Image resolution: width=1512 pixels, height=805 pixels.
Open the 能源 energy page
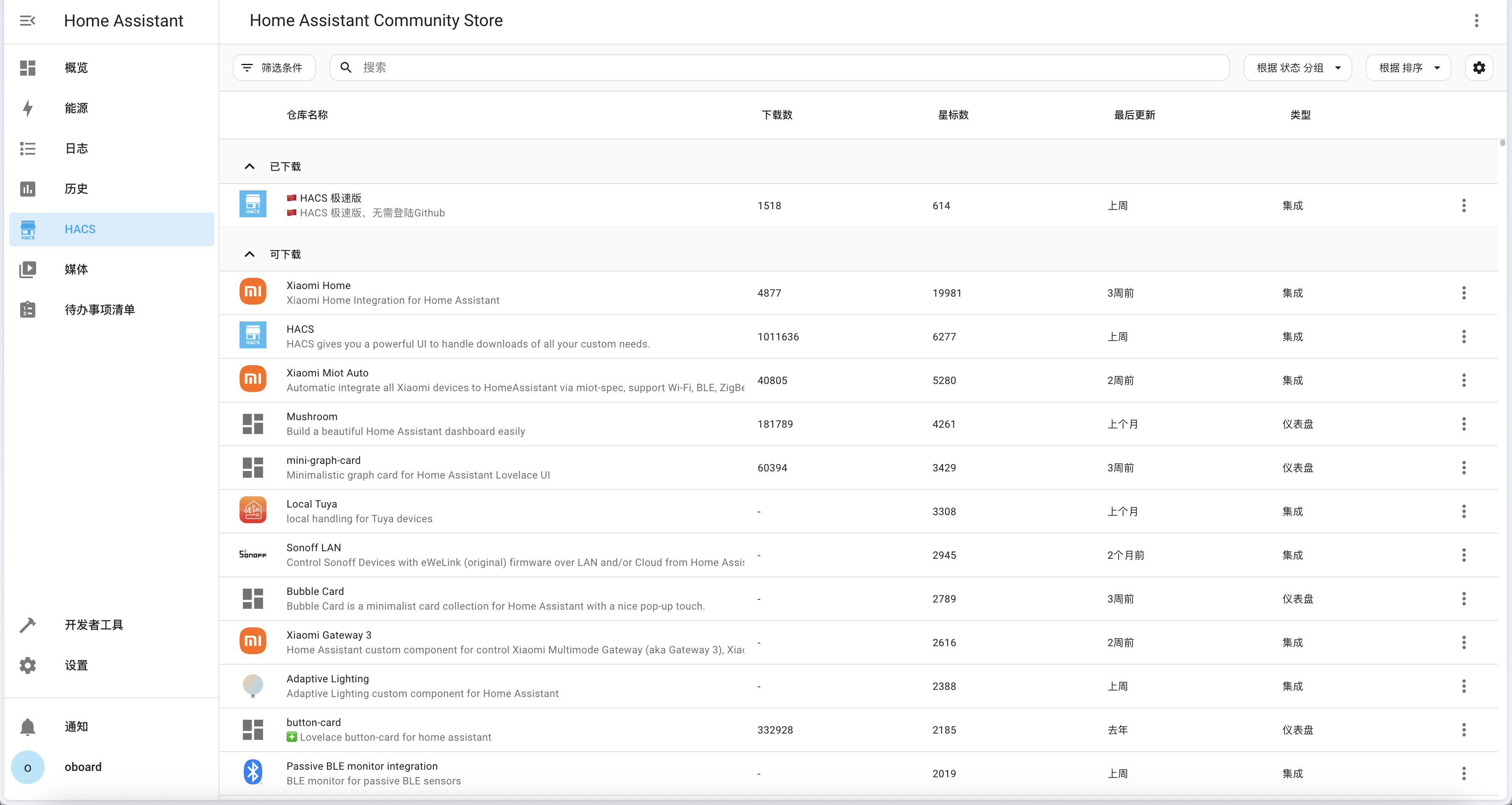111,108
